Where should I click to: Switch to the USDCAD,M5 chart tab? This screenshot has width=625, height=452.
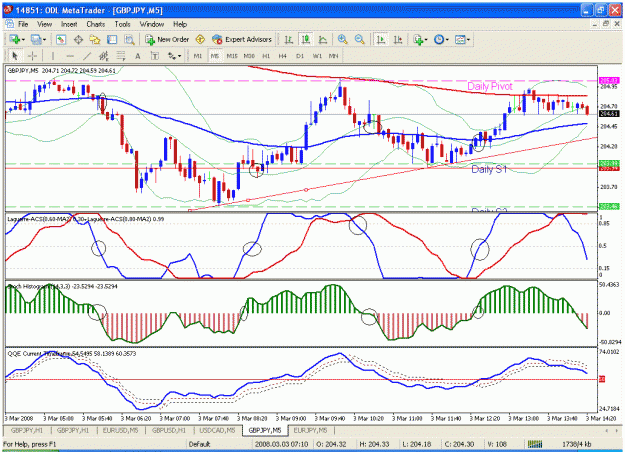point(217,430)
